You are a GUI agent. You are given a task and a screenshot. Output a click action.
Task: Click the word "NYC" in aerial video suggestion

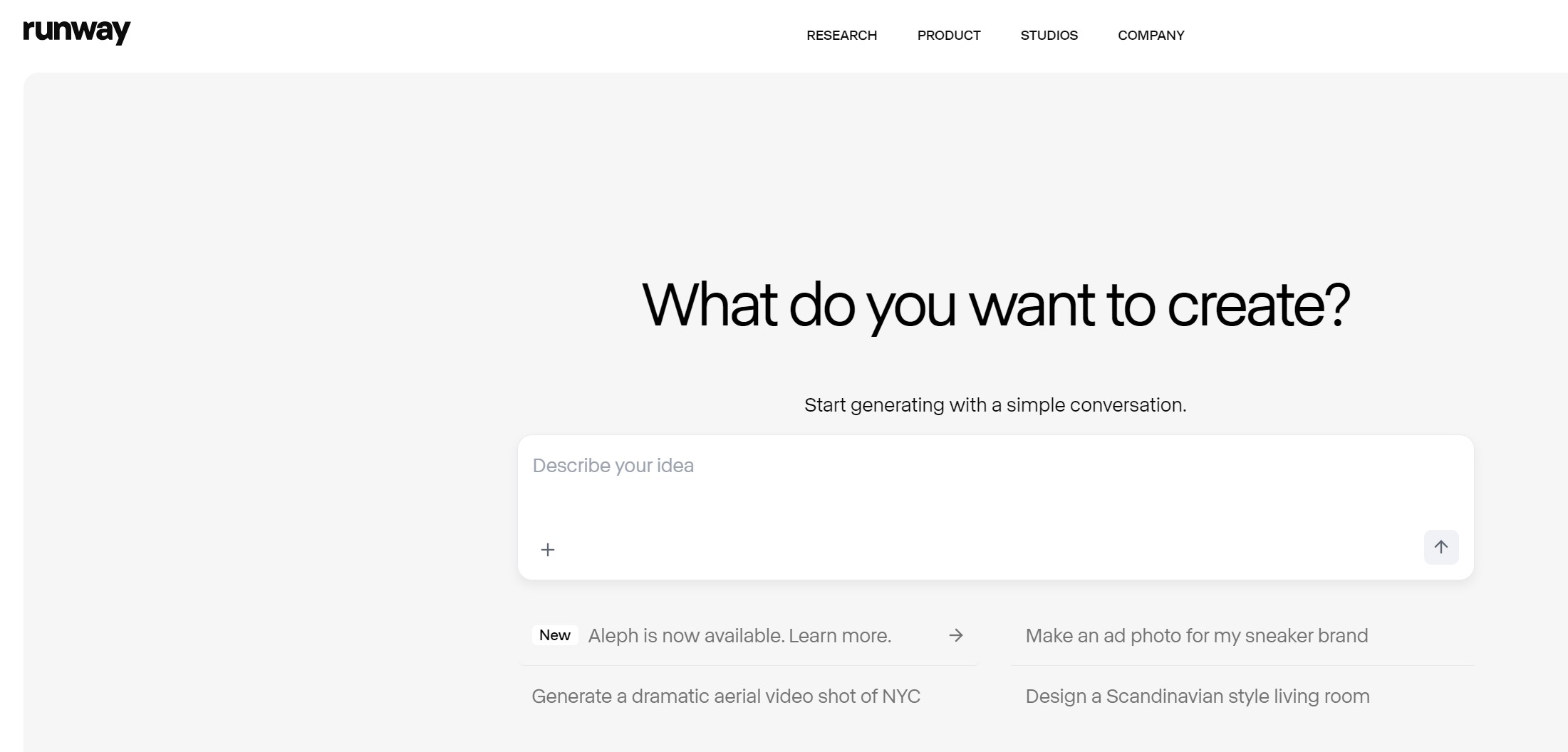(900, 696)
